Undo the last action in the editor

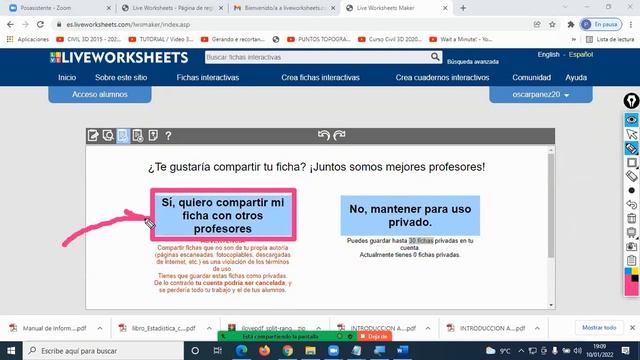324,135
